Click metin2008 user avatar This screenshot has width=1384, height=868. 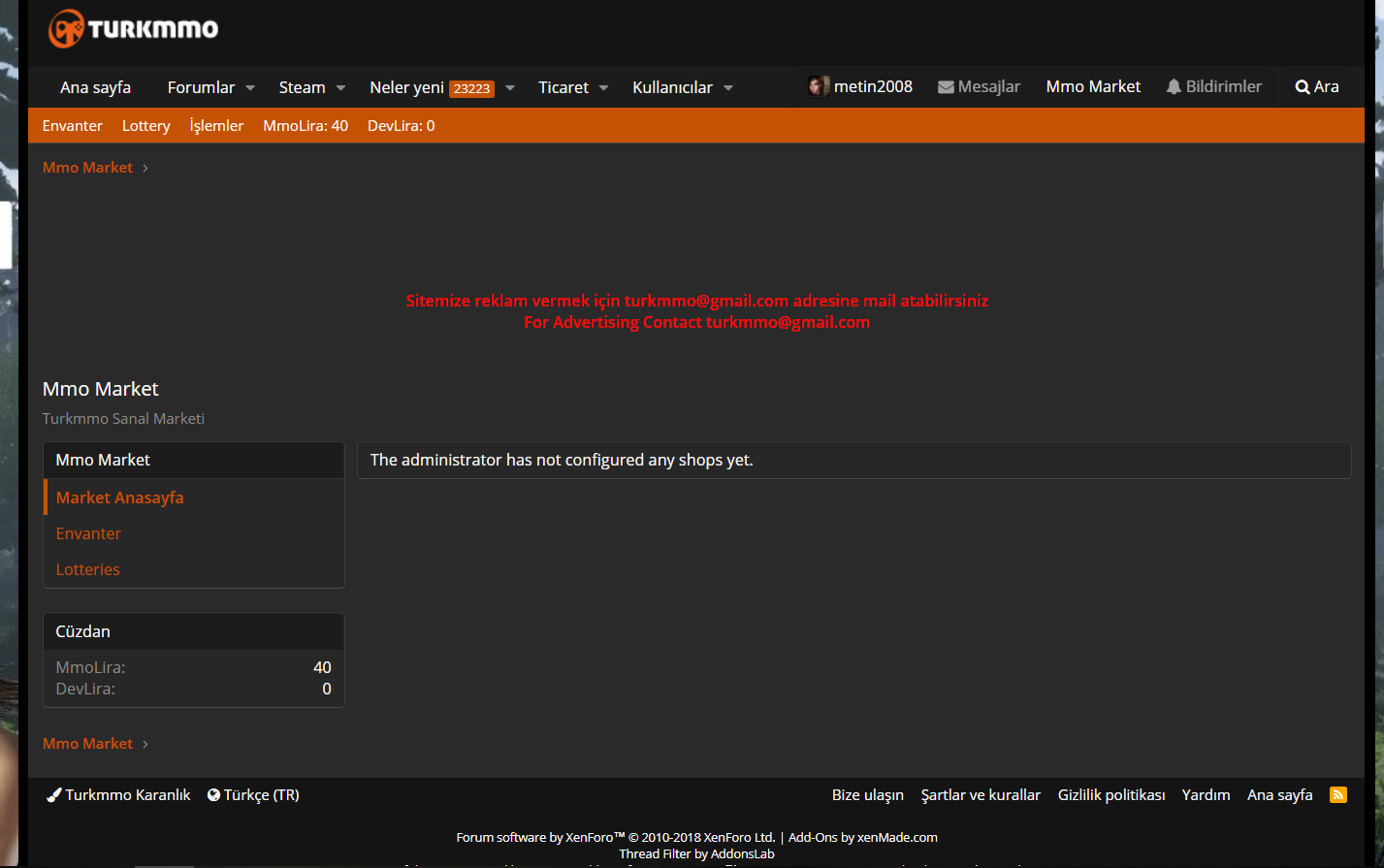[818, 86]
